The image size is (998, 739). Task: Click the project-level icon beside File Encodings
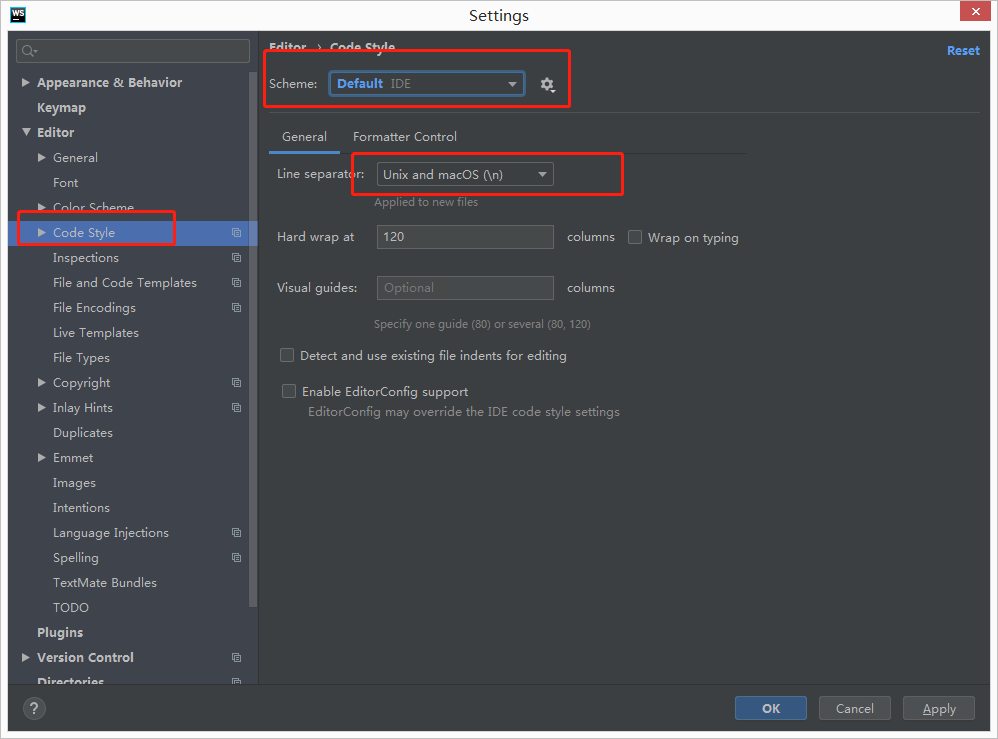(x=237, y=307)
